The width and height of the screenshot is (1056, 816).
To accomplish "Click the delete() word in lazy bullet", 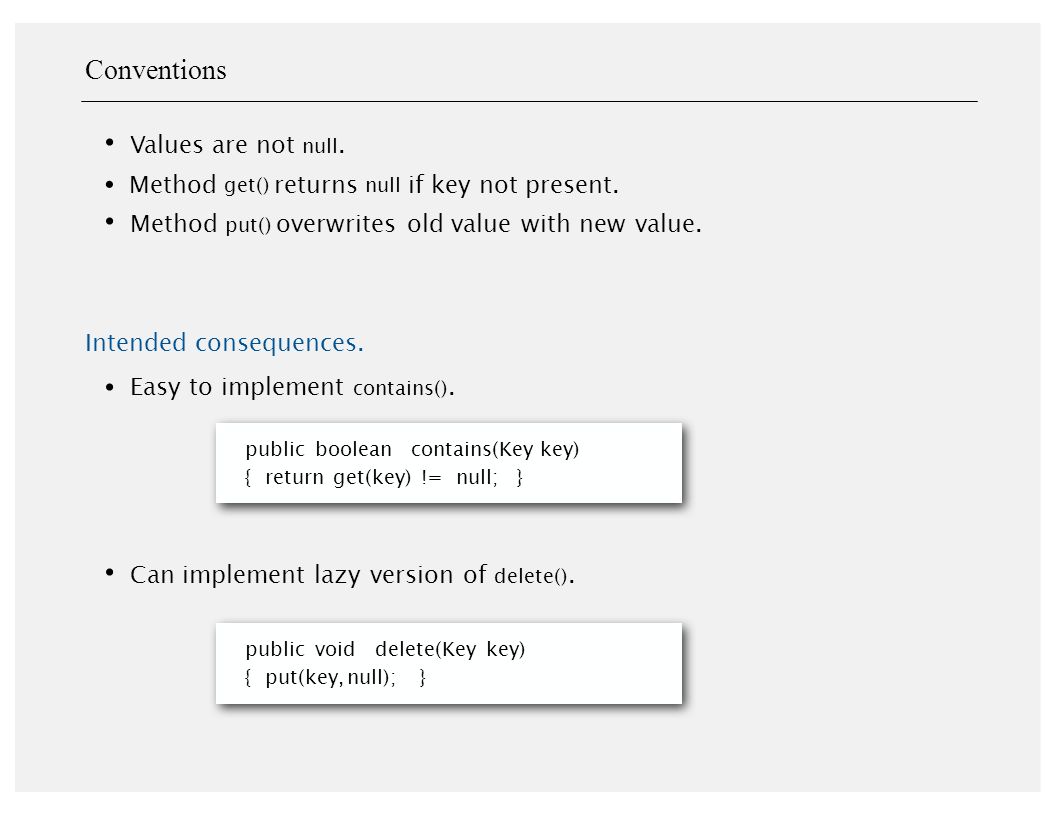I will point(531,576).
